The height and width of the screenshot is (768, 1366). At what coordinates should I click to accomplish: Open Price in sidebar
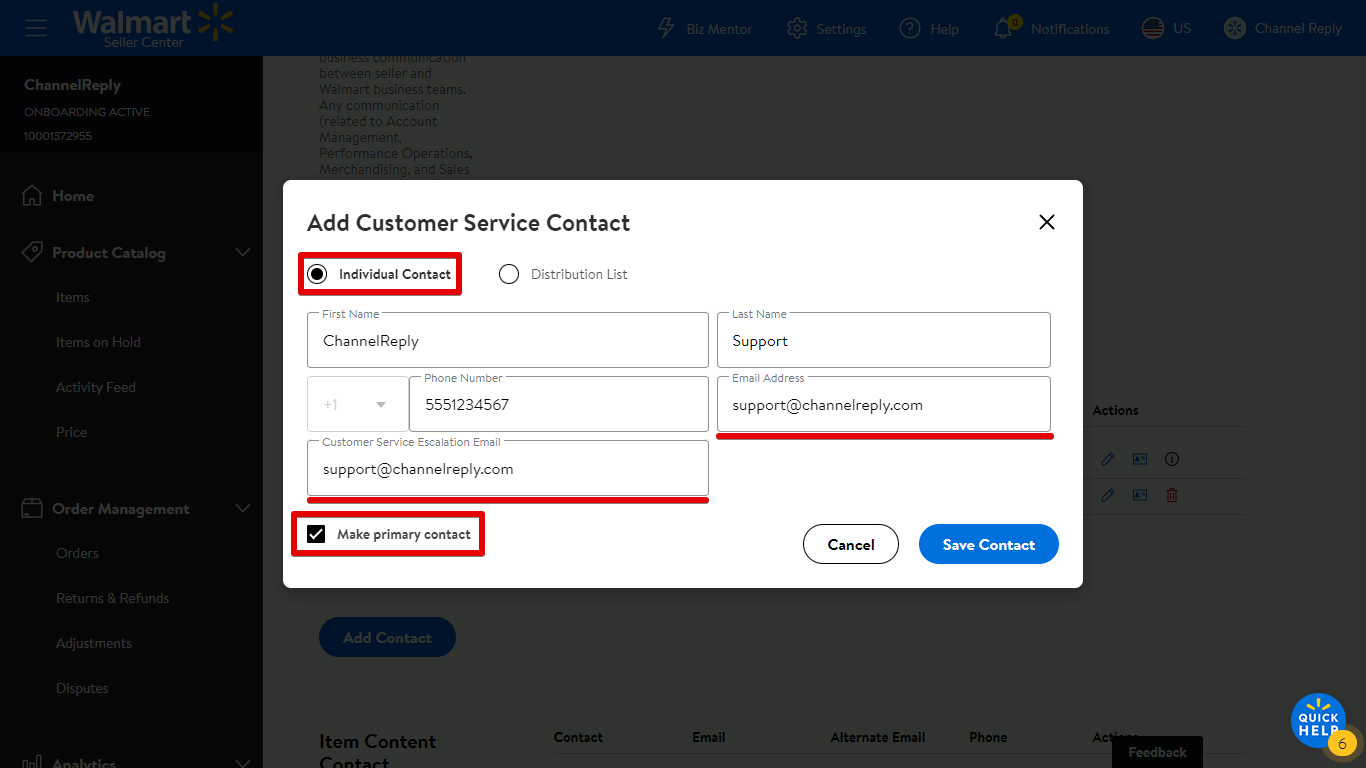pos(72,432)
